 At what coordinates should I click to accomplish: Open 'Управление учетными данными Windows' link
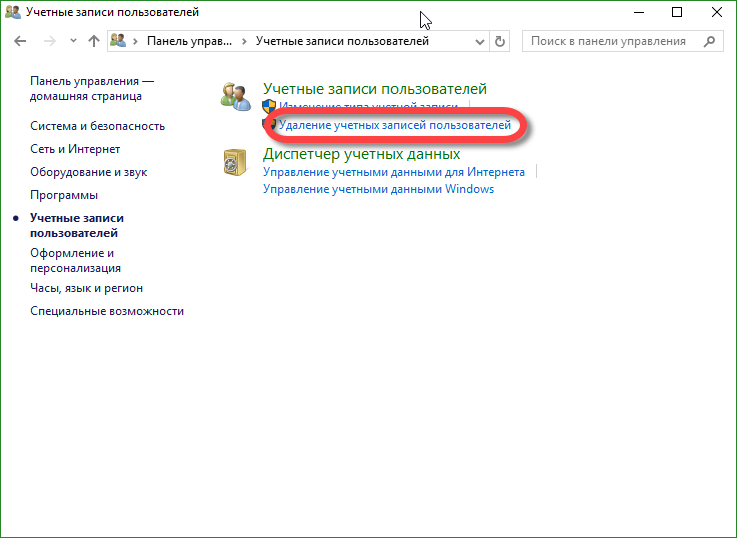(378, 189)
